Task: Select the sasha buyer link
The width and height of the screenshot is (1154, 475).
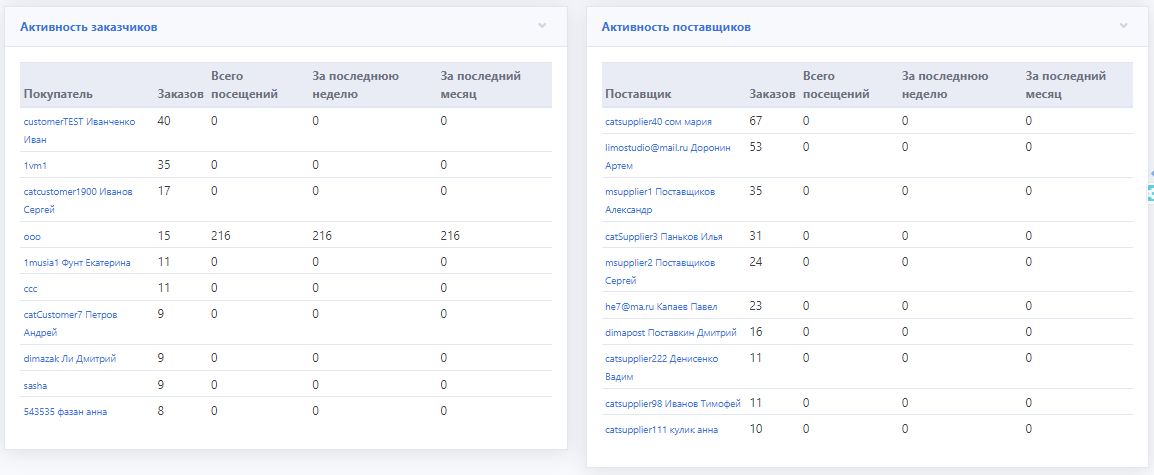Action: pyautogui.click(x=35, y=384)
